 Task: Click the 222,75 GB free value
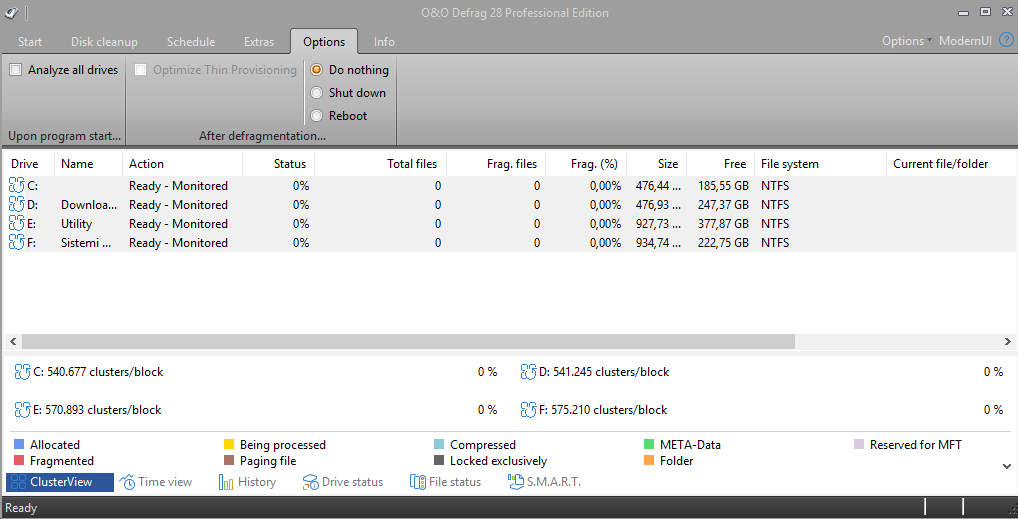tap(723, 242)
